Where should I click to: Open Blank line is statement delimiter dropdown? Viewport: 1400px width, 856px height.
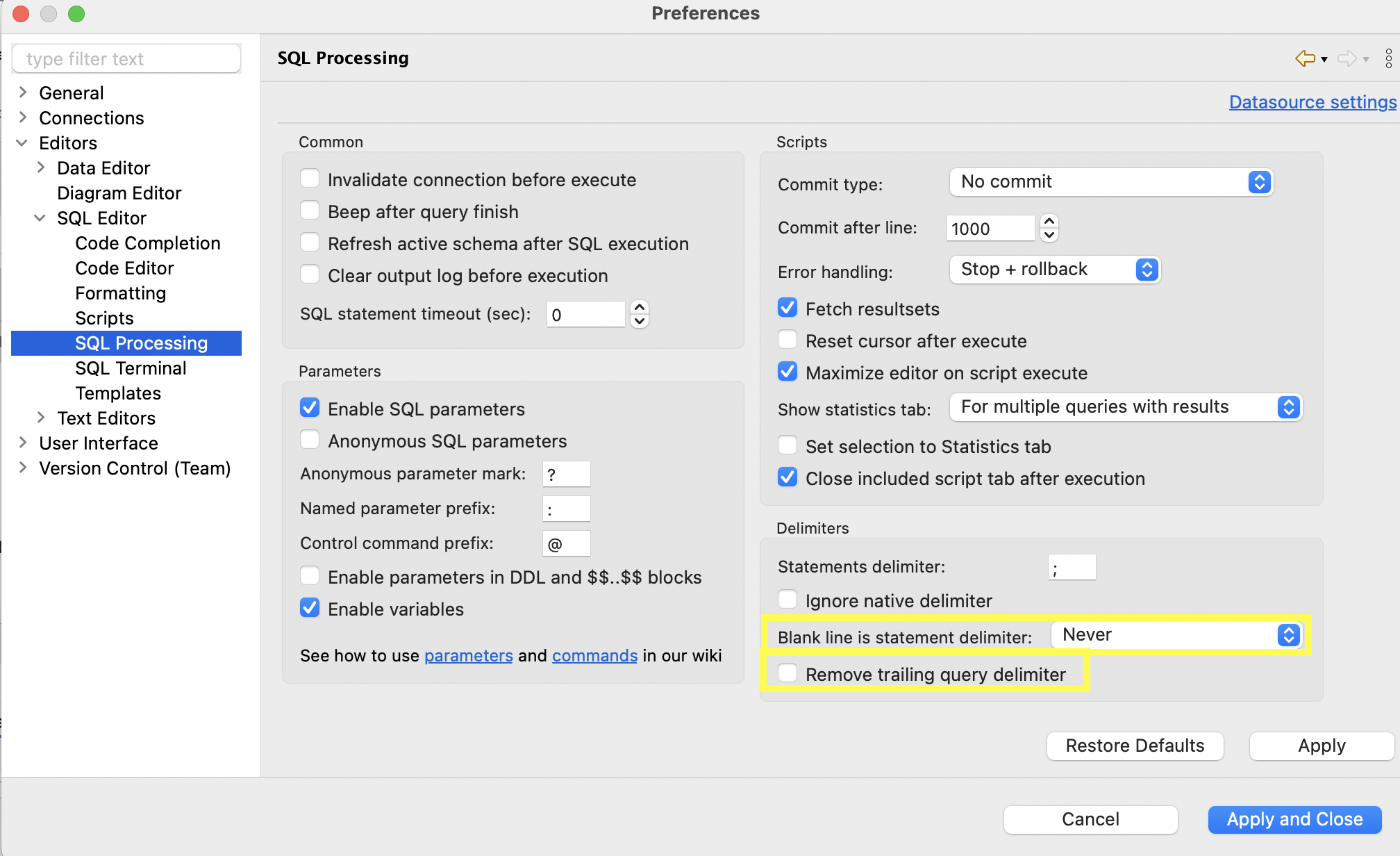pos(1176,635)
